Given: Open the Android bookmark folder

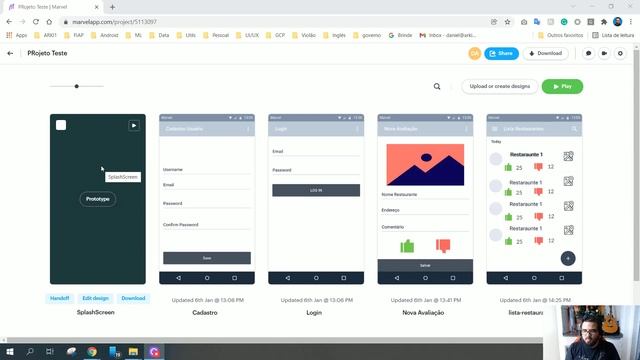Looking at the screenshot, I should click(104, 36).
